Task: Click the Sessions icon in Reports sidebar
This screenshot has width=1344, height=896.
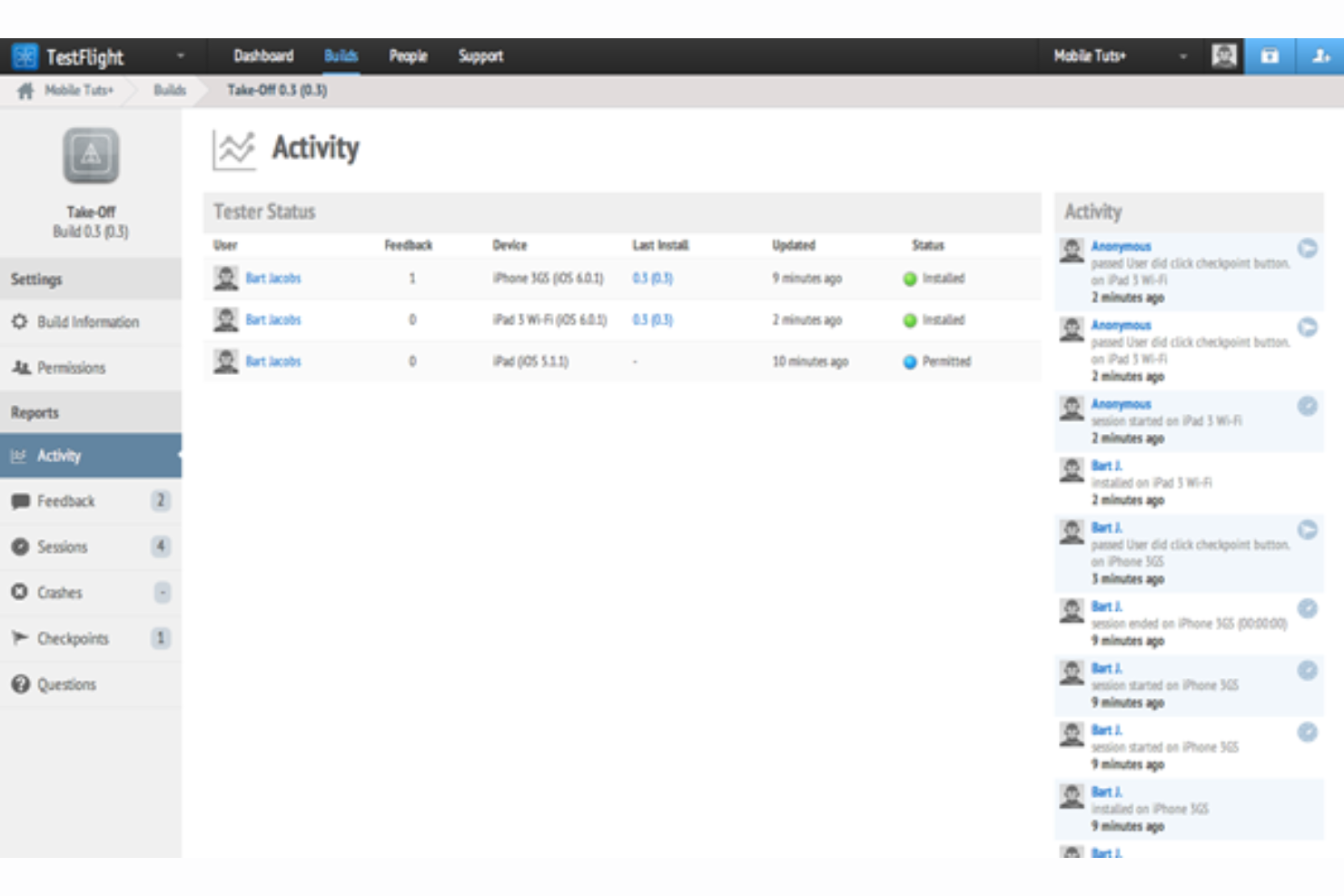Action: 20,546
